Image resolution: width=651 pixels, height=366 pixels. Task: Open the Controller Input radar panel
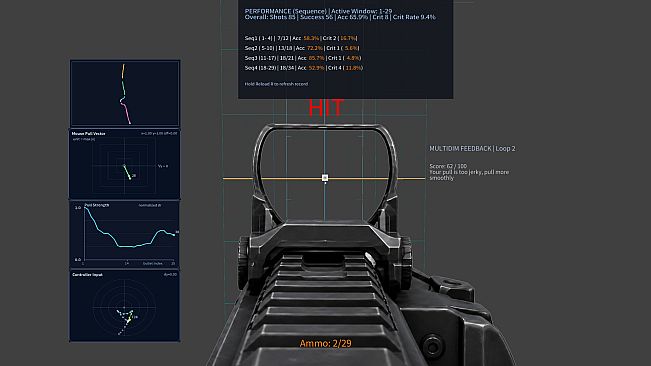[125, 306]
